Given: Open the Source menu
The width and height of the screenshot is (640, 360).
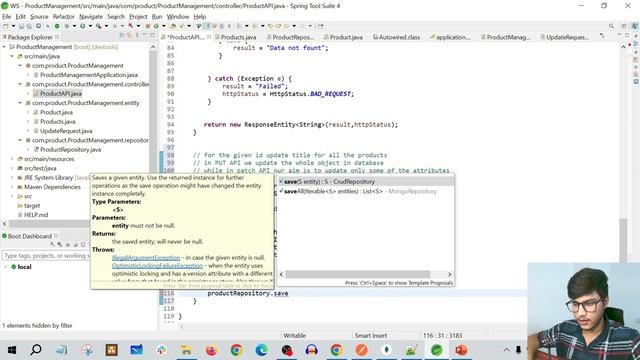Looking at the screenshot, I should 39,16.
